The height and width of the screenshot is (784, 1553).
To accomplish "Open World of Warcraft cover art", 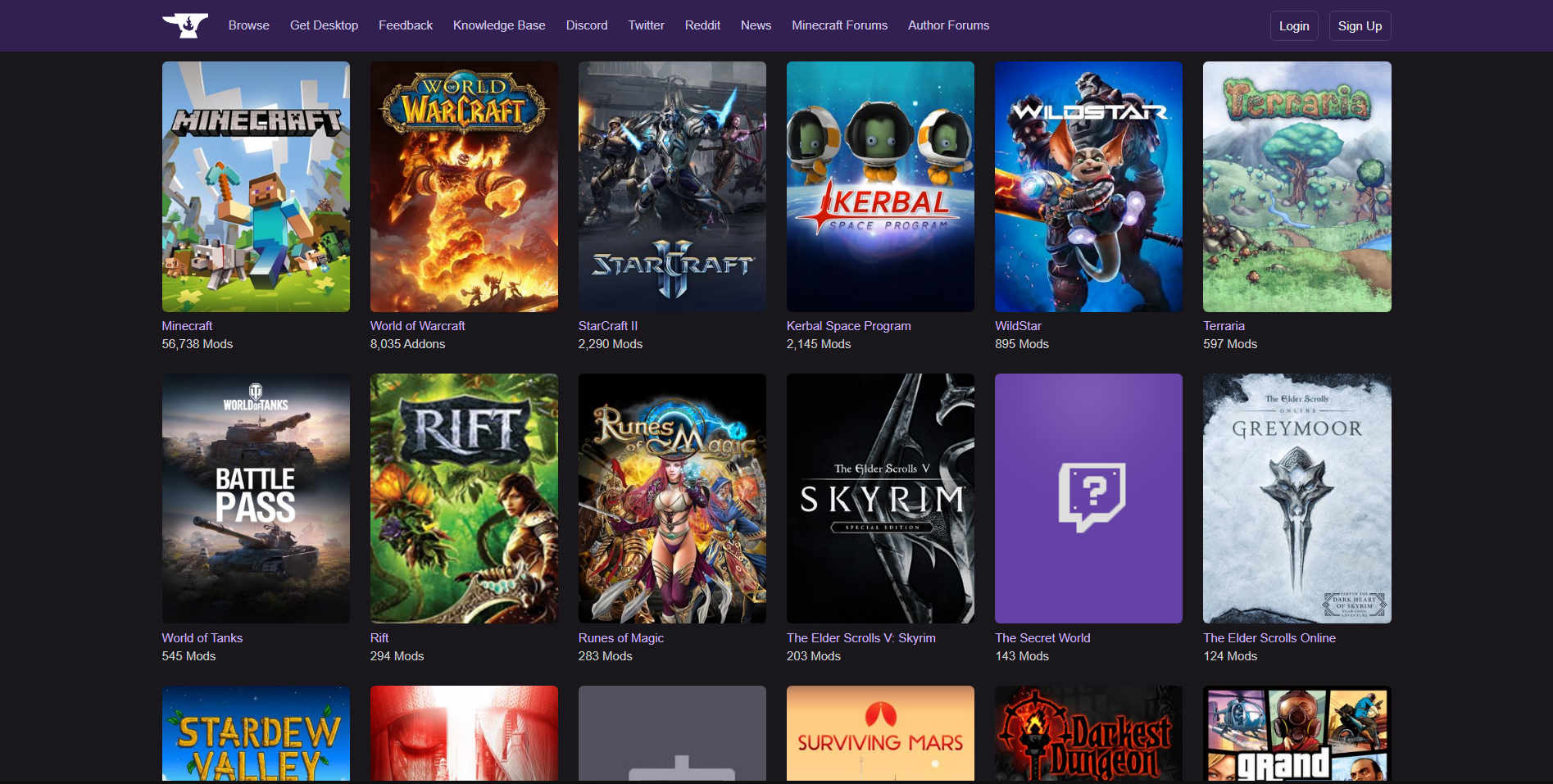I will coord(464,187).
